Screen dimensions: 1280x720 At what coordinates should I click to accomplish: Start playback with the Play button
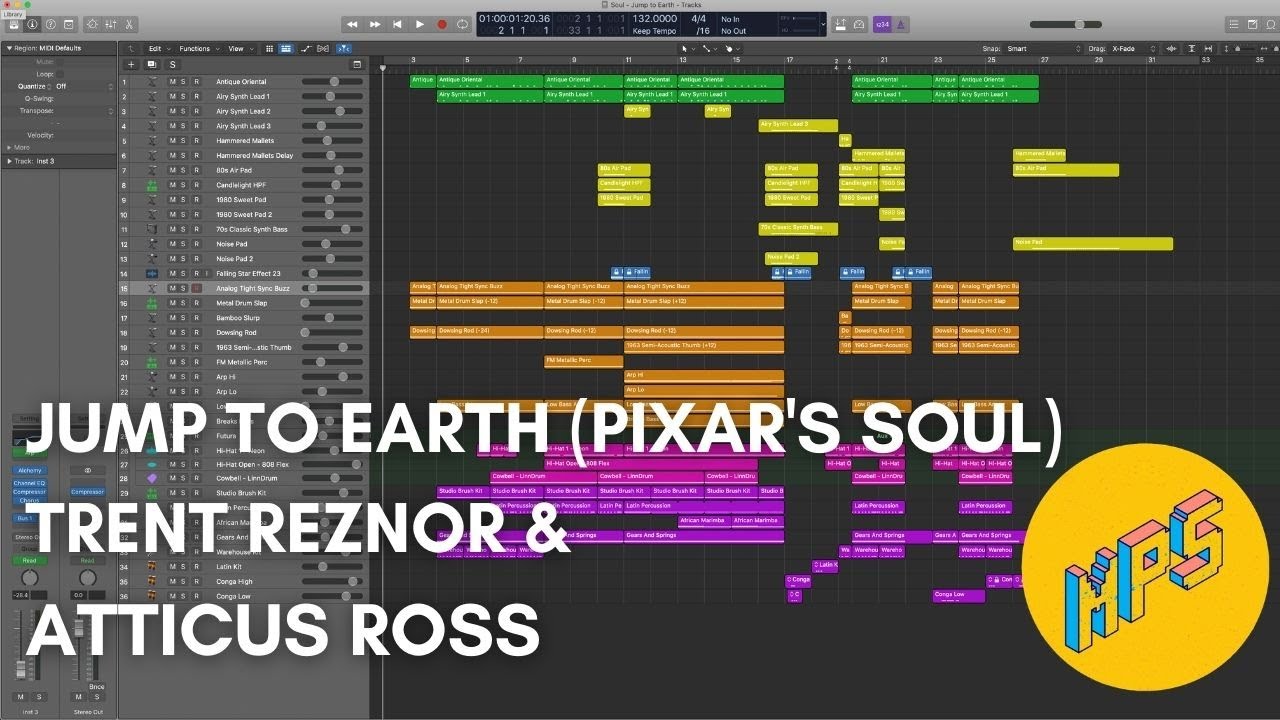[419, 24]
